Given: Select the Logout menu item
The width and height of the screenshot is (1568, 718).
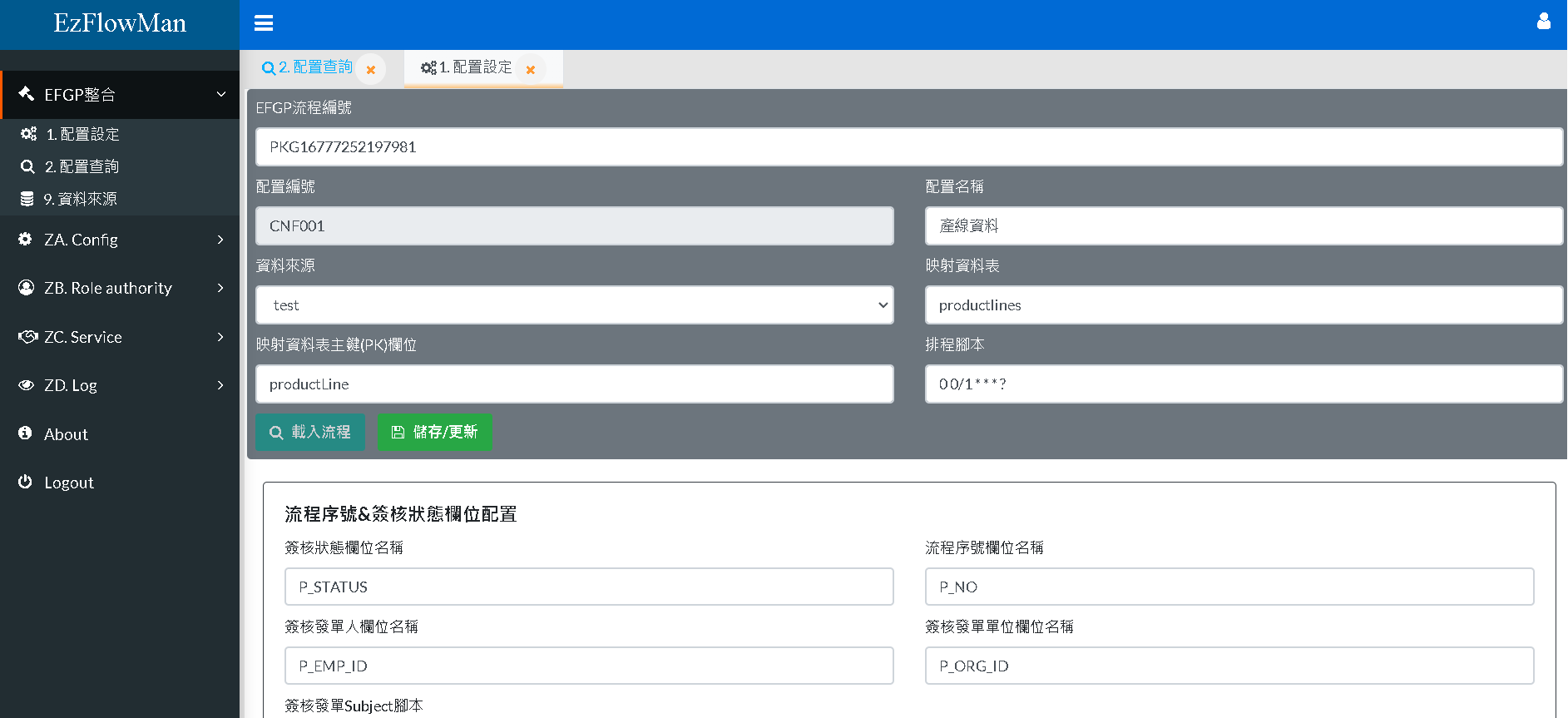Looking at the screenshot, I should click(120, 482).
